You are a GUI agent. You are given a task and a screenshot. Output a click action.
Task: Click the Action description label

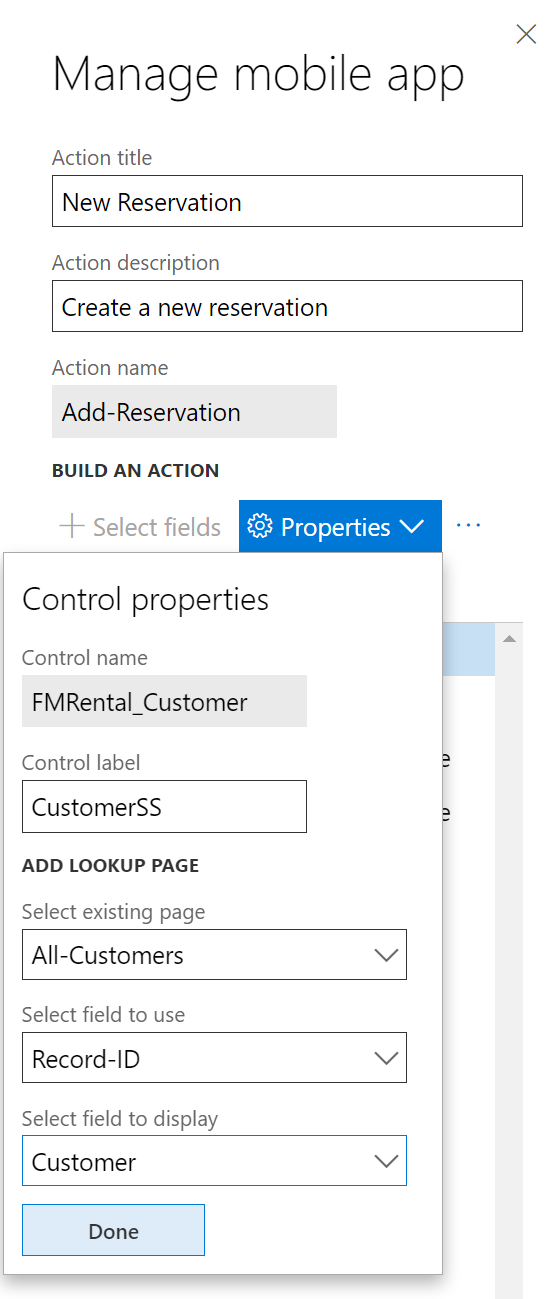click(x=136, y=263)
